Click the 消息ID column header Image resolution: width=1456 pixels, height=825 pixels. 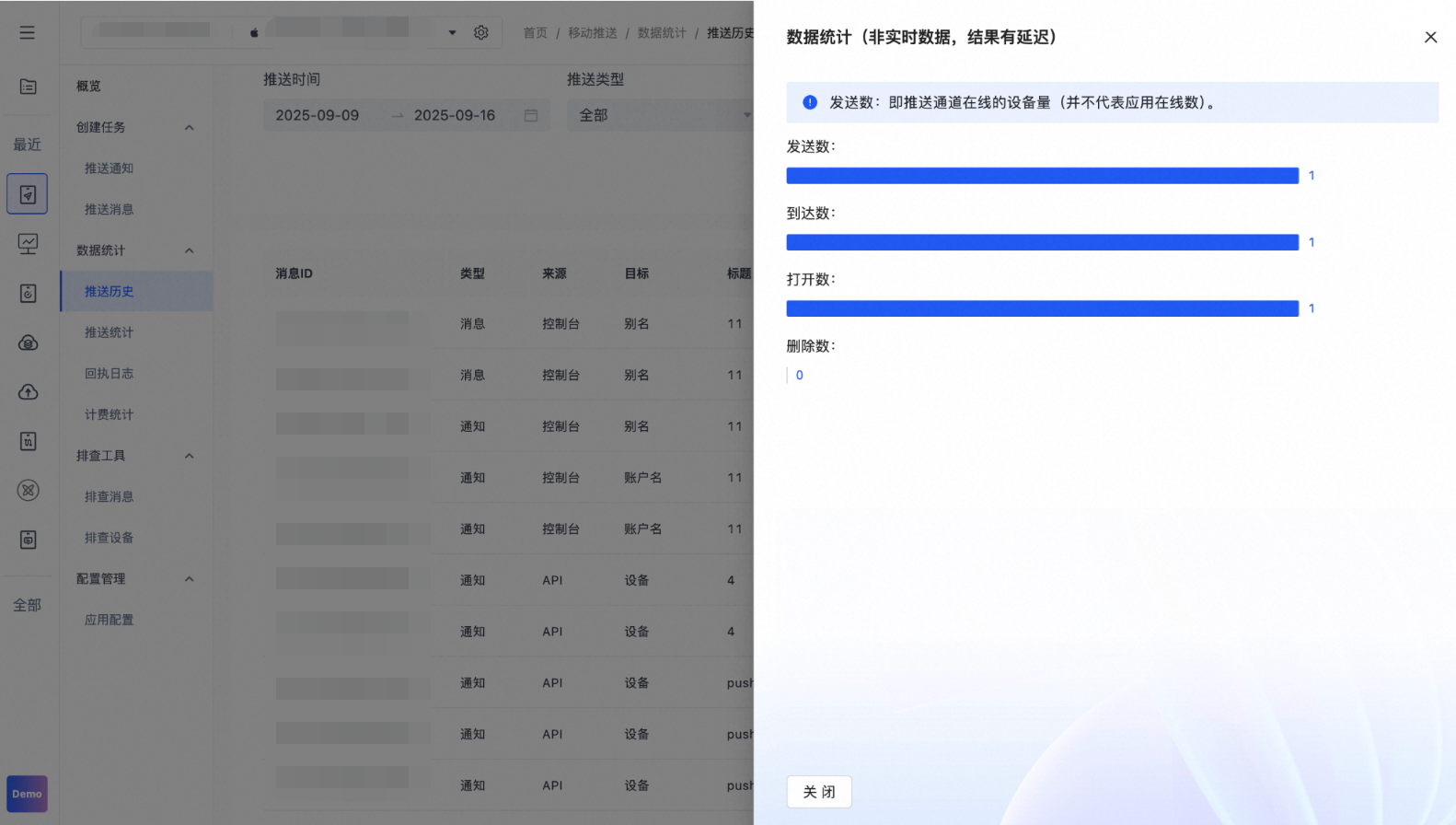(x=294, y=273)
